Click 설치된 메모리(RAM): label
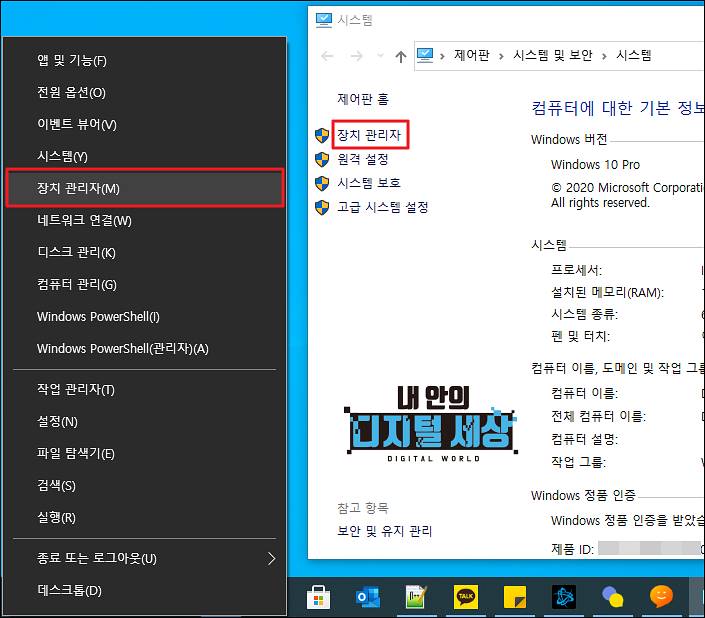This screenshot has width=705, height=618. (x=607, y=293)
